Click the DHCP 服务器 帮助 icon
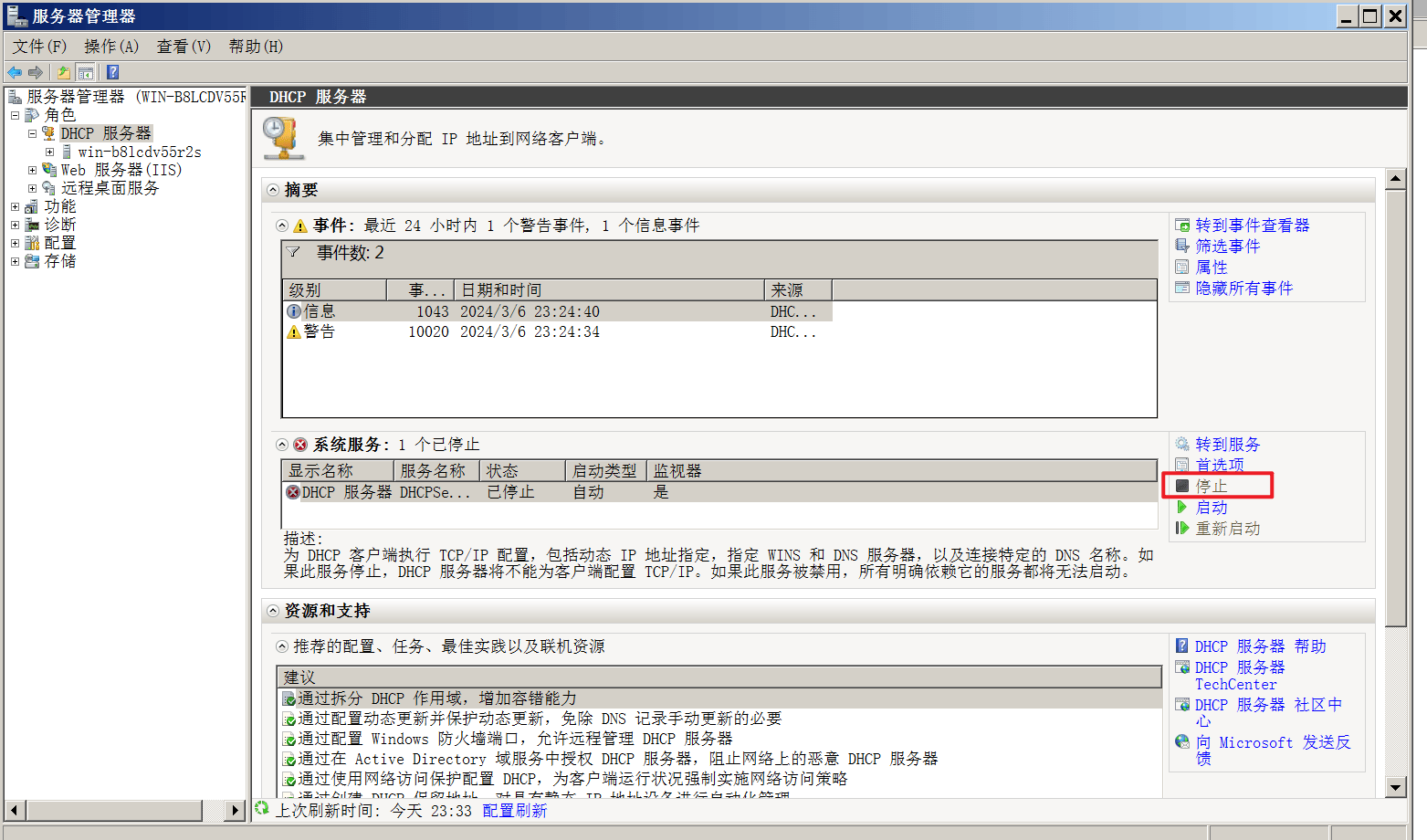 [1182, 646]
